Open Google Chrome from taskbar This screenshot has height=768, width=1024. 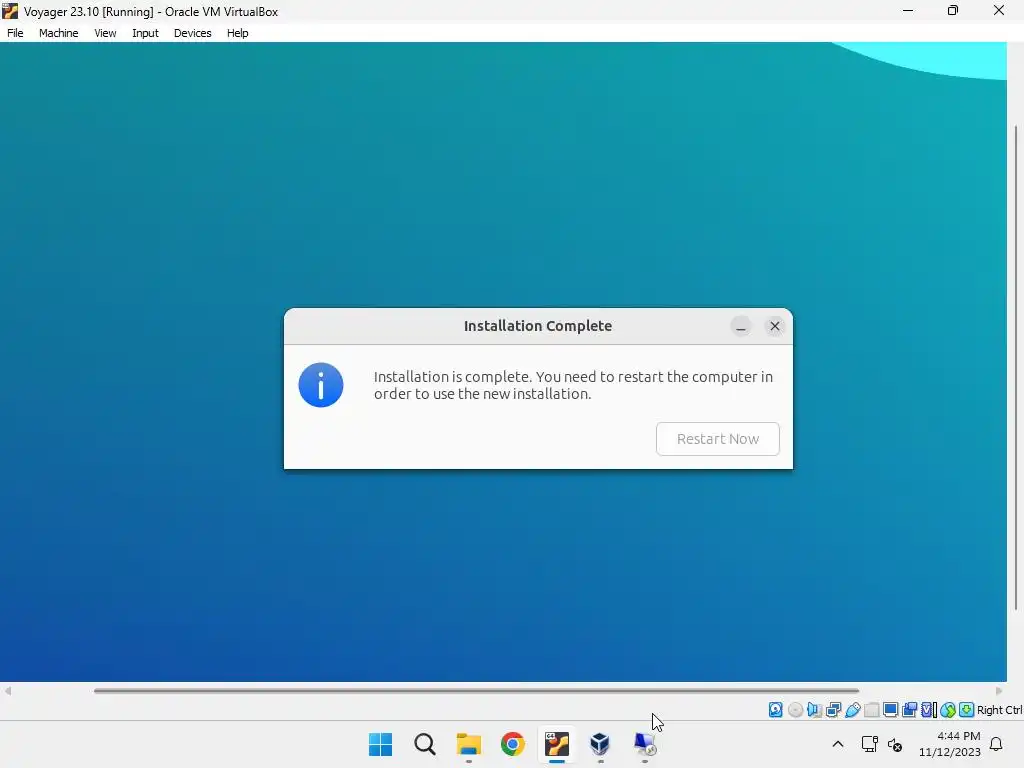[x=513, y=744]
